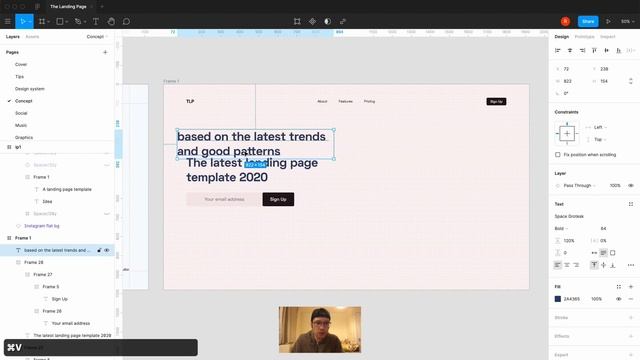
Task: Set text align right
Action: [x=576, y=265]
